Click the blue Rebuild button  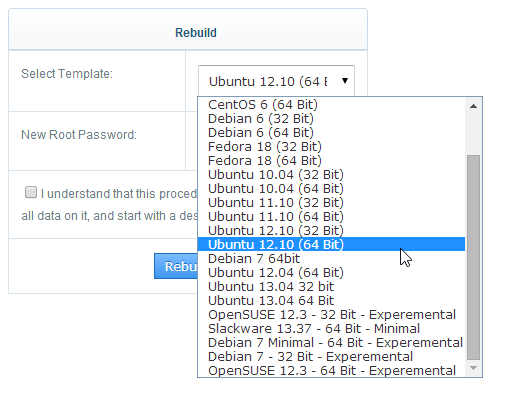(176, 266)
